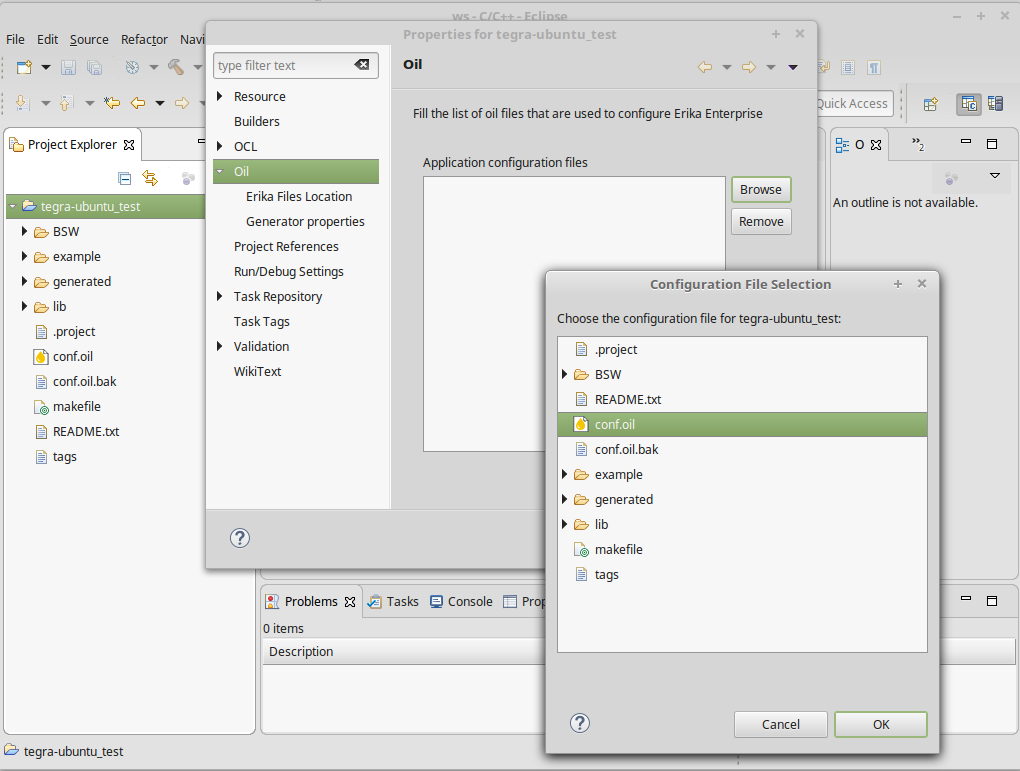Click the forward arrow in the Properties dialog header
Image resolution: width=1020 pixels, height=771 pixels.
[749, 67]
